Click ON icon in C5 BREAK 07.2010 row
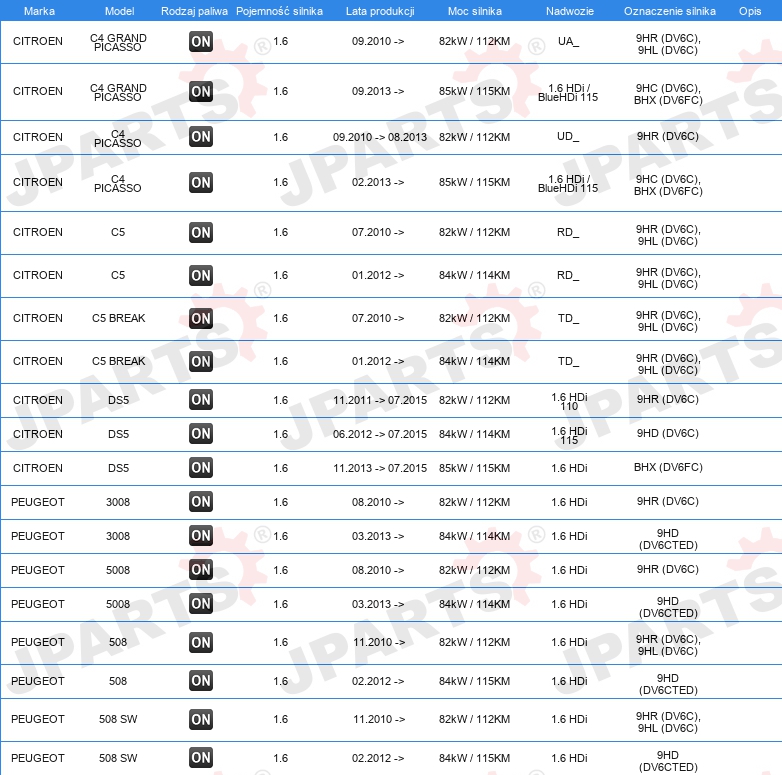Viewport: 782px width, 775px height. [x=201, y=318]
